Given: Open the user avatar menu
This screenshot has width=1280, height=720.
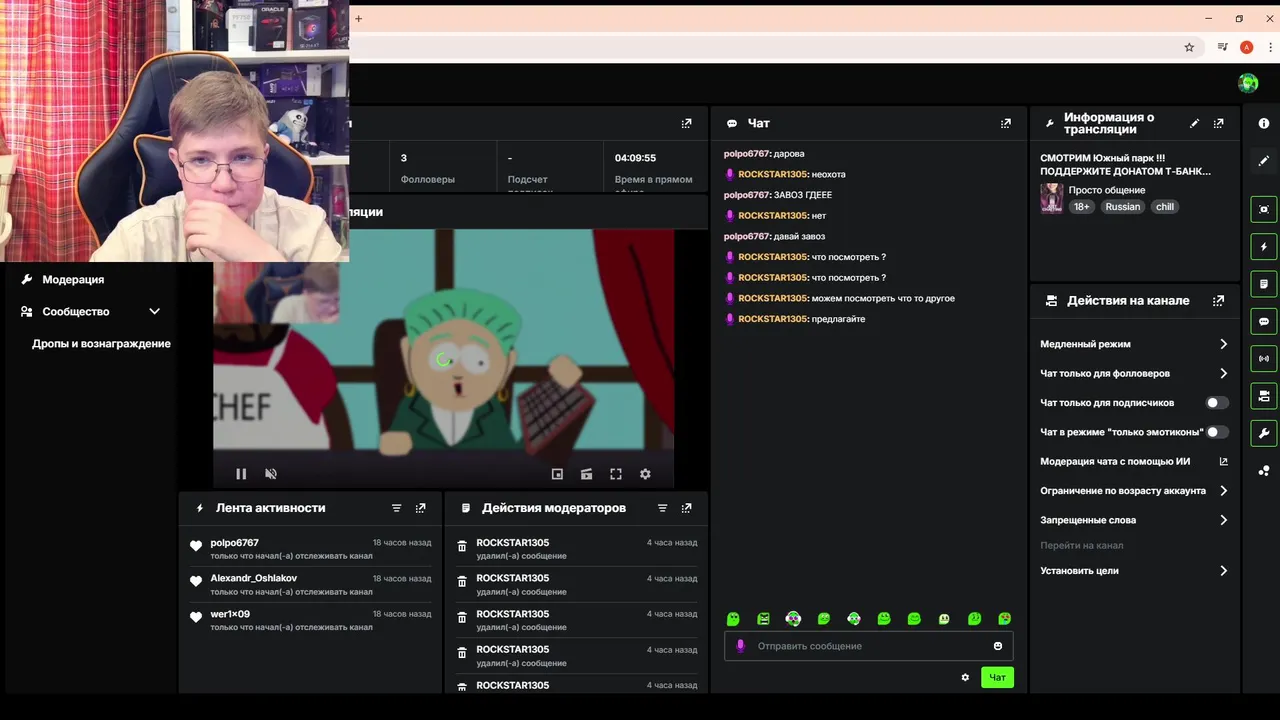Looking at the screenshot, I should [1248, 83].
